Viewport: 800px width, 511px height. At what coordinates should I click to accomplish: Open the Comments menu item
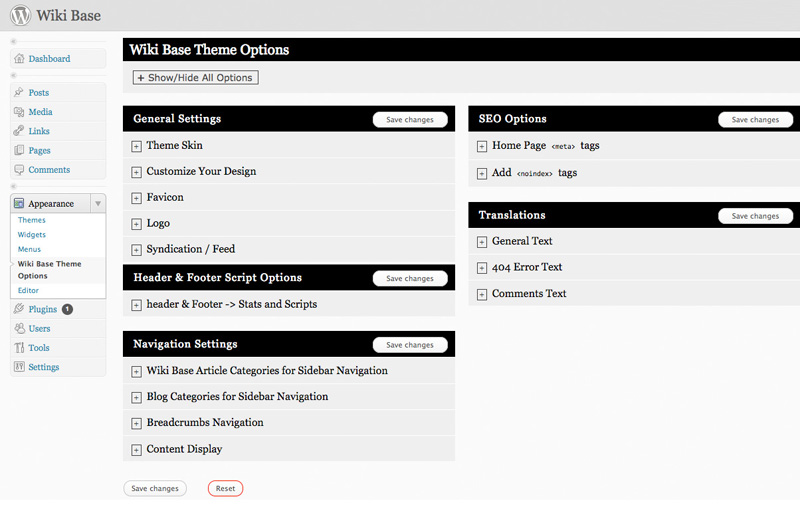[49, 170]
